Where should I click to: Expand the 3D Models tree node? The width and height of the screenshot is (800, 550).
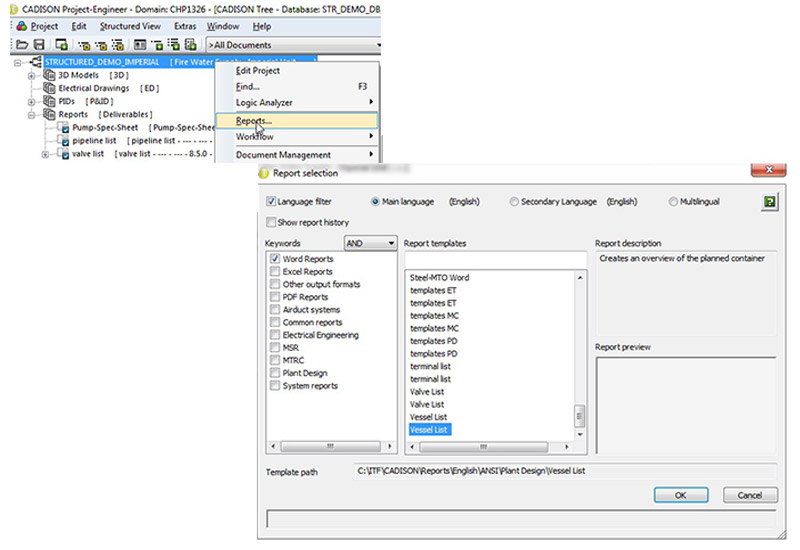point(32,76)
